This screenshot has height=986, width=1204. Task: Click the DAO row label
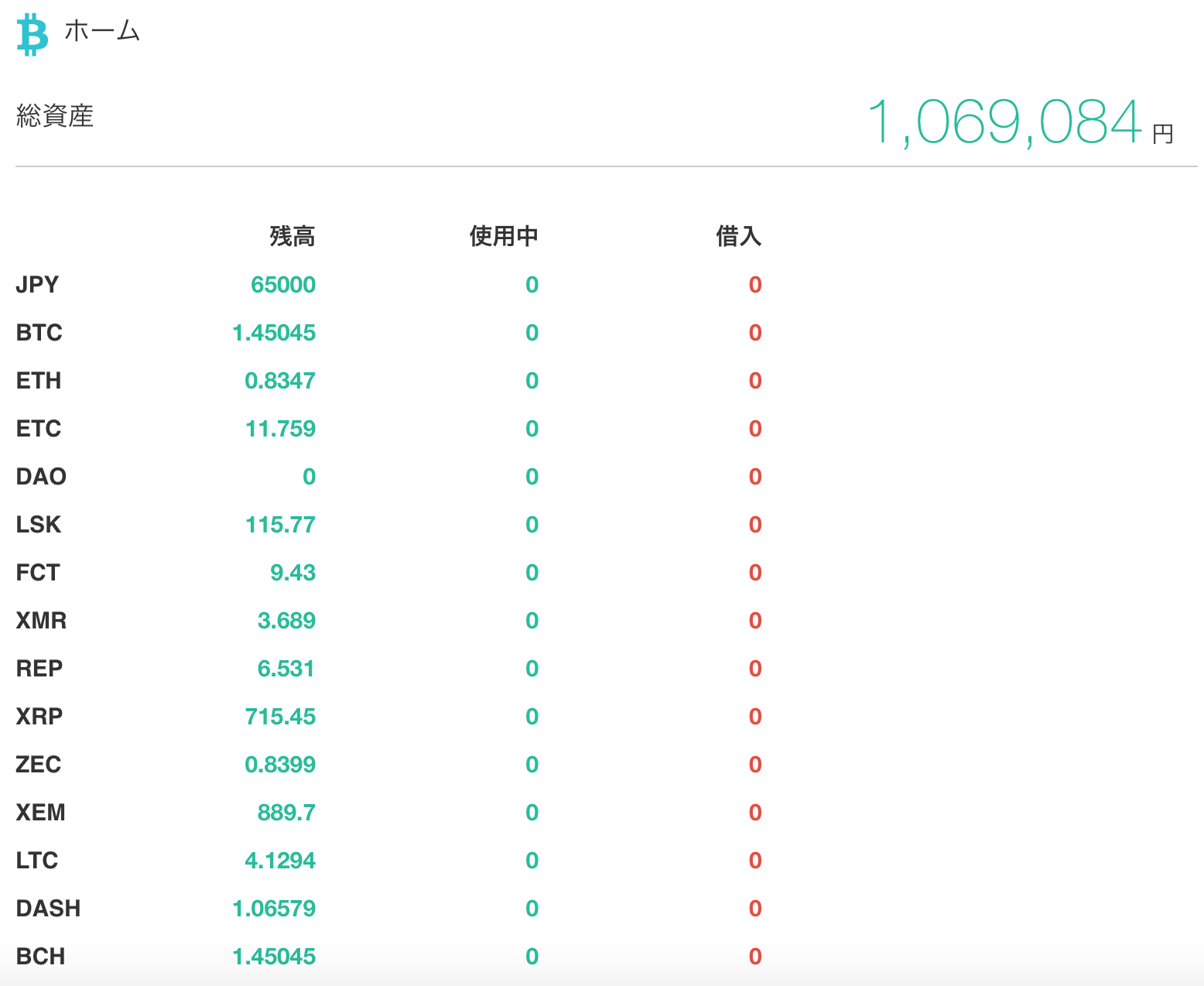(41, 476)
